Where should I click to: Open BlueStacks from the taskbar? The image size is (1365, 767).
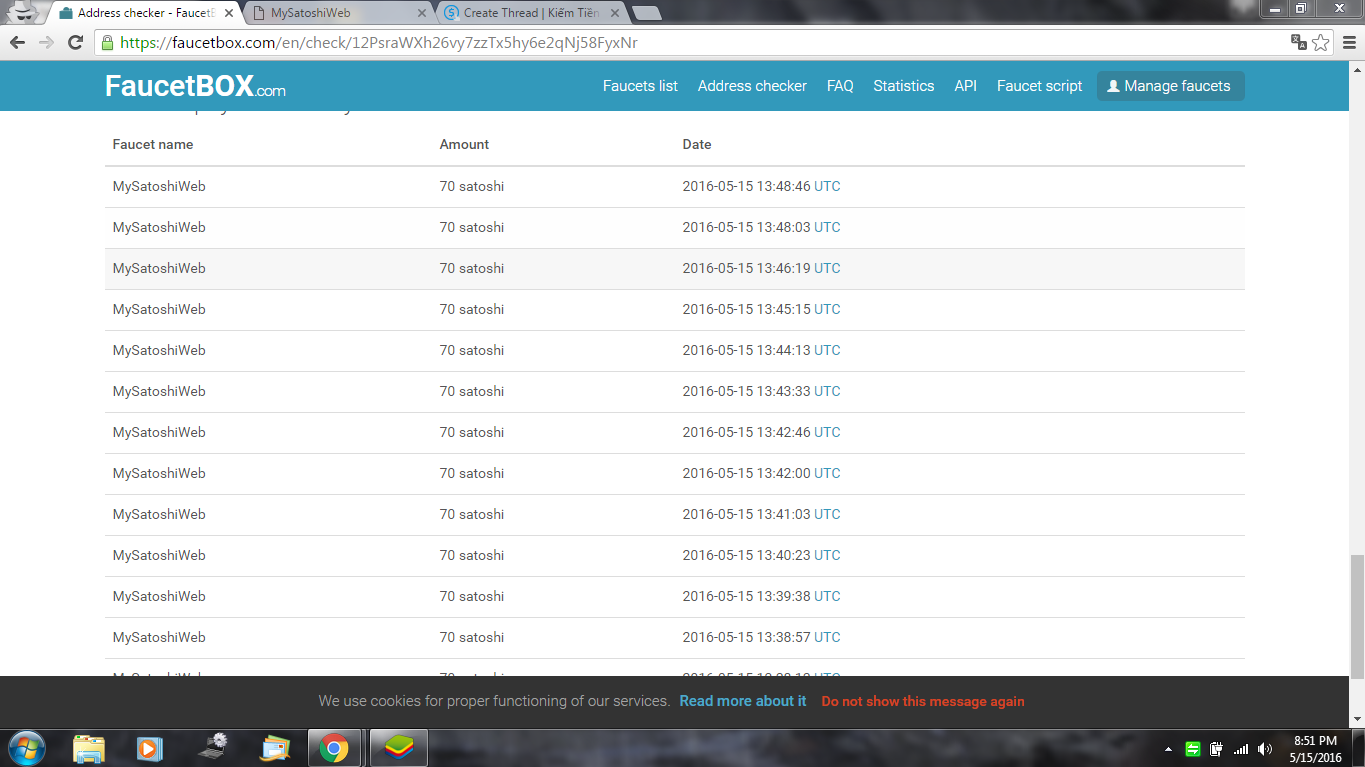(x=399, y=748)
